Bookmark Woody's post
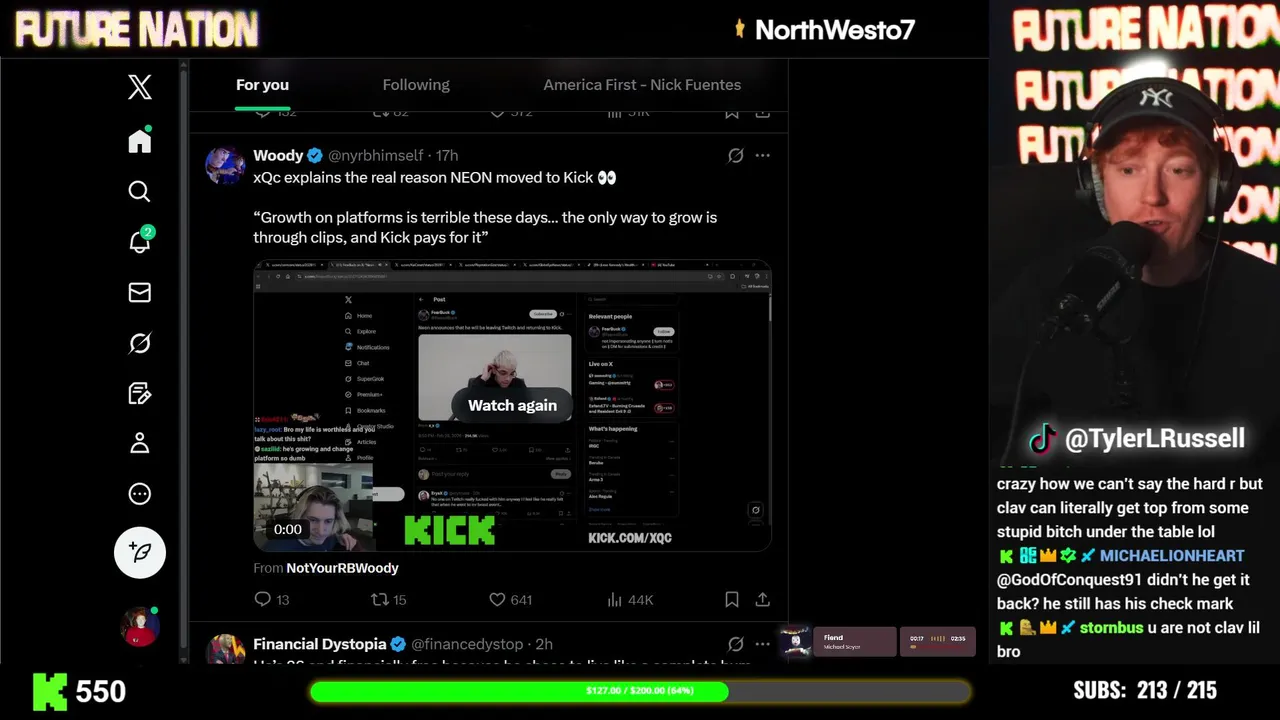This screenshot has width=1280, height=720. click(x=732, y=599)
